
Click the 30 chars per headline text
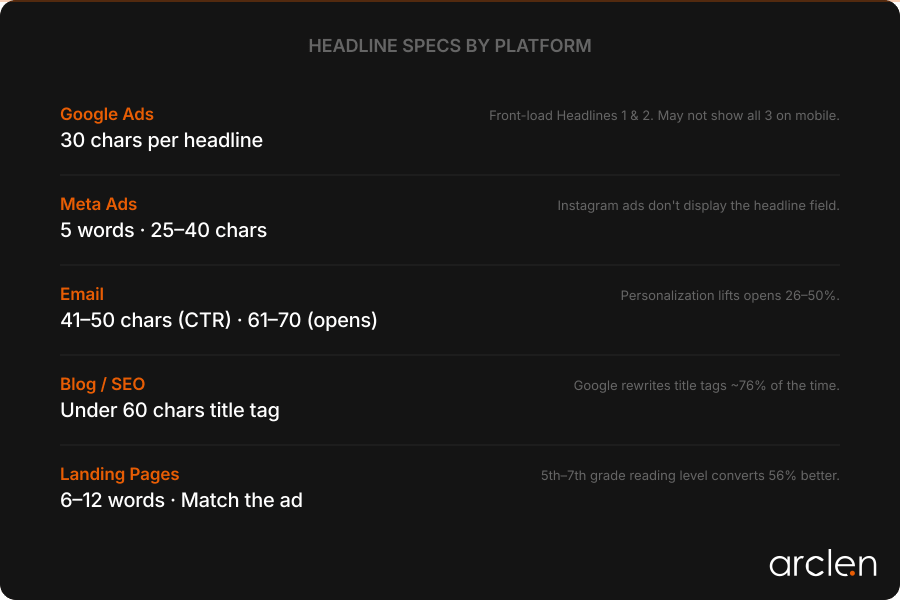tap(161, 140)
